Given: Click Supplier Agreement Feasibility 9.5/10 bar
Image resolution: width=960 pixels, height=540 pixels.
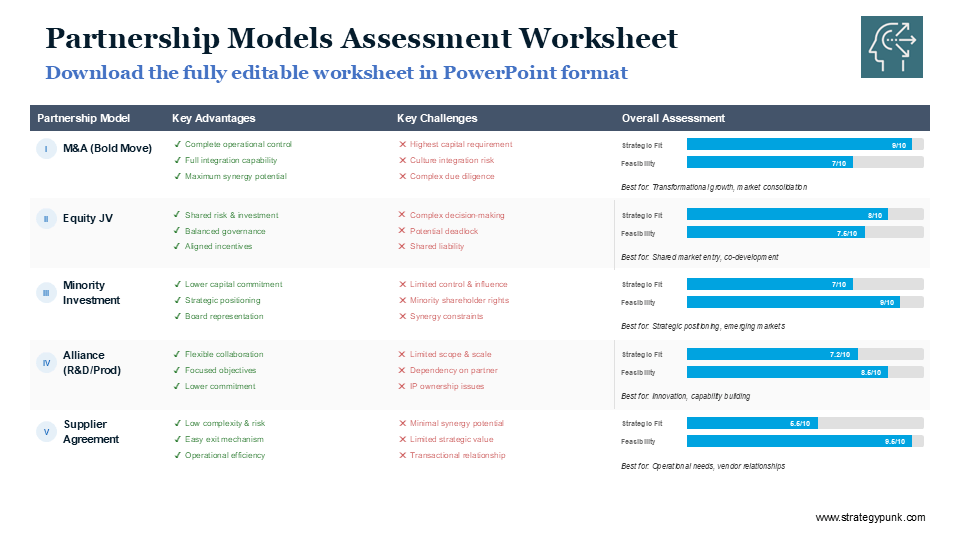Looking at the screenshot, I should click(798, 441).
